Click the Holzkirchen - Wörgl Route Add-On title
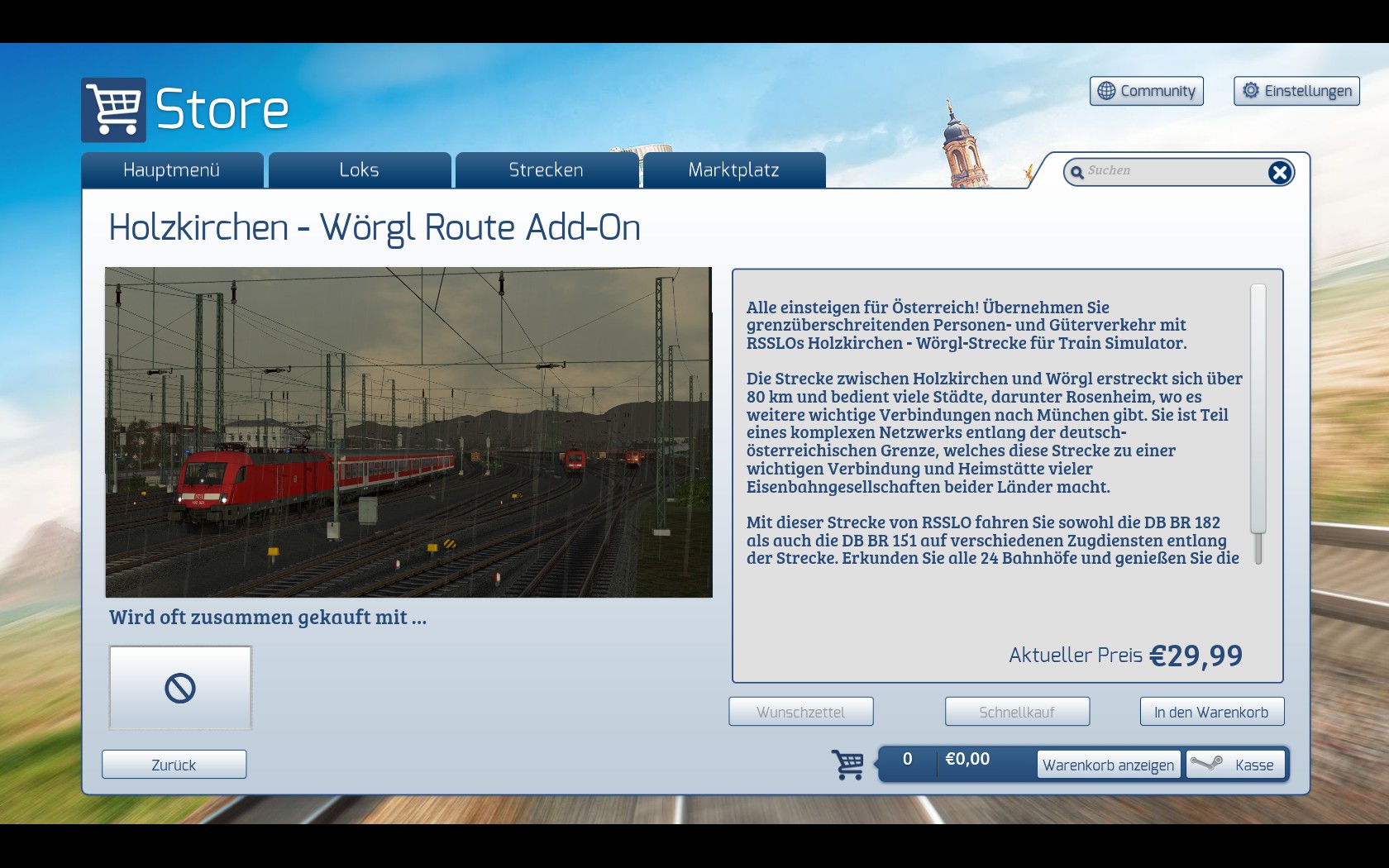The width and height of the screenshot is (1389, 868). coord(375,228)
